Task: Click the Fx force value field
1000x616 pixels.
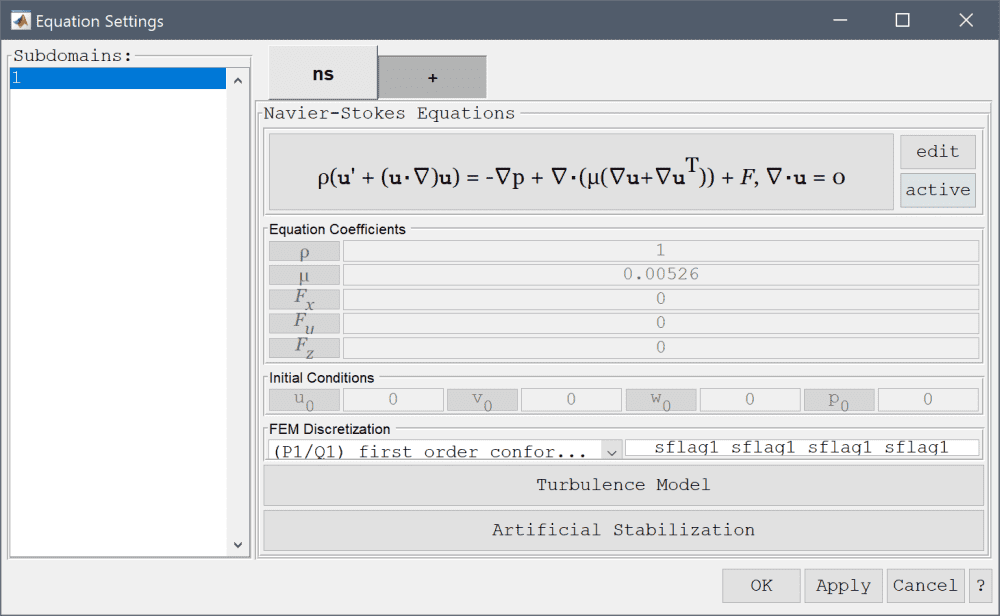Action: tap(661, 299)
